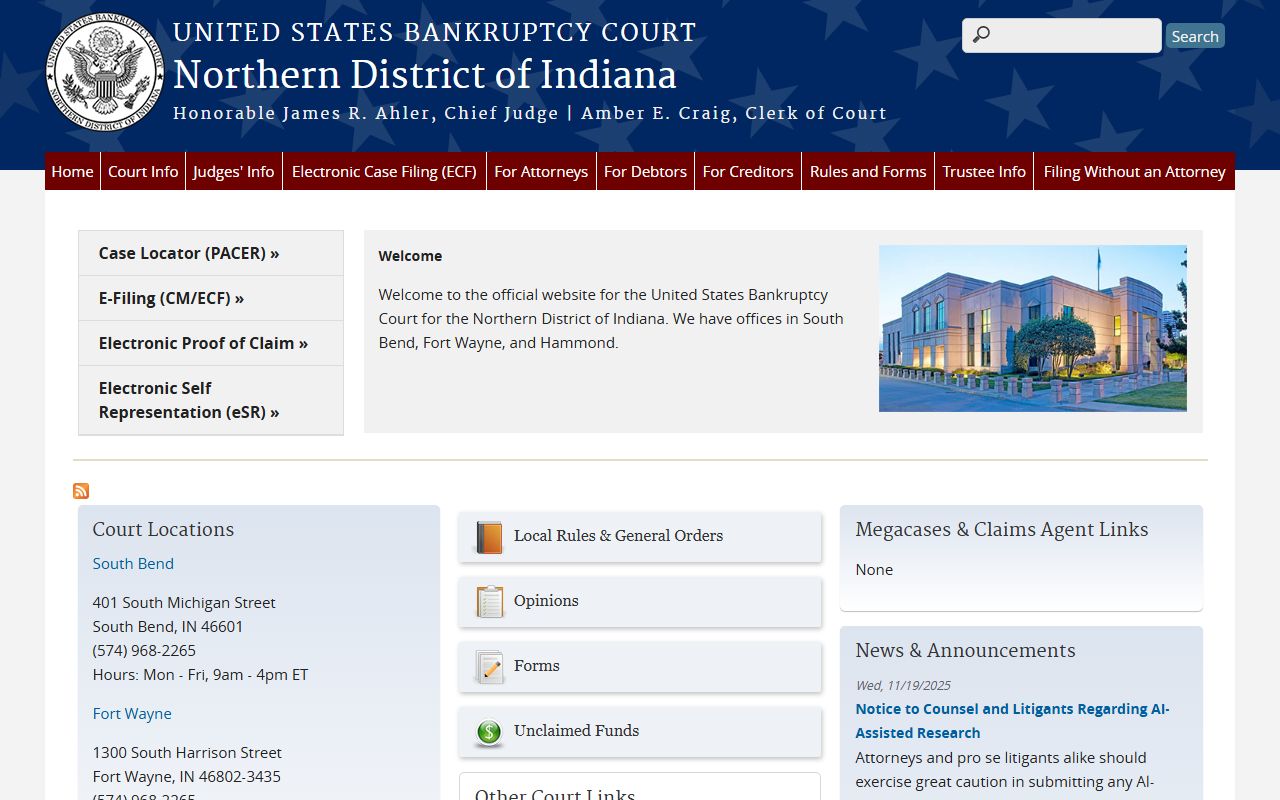Click the Northern District of Indiana title
The width and height of the screenshot is (1280, 800).
[x=425, y=75]
